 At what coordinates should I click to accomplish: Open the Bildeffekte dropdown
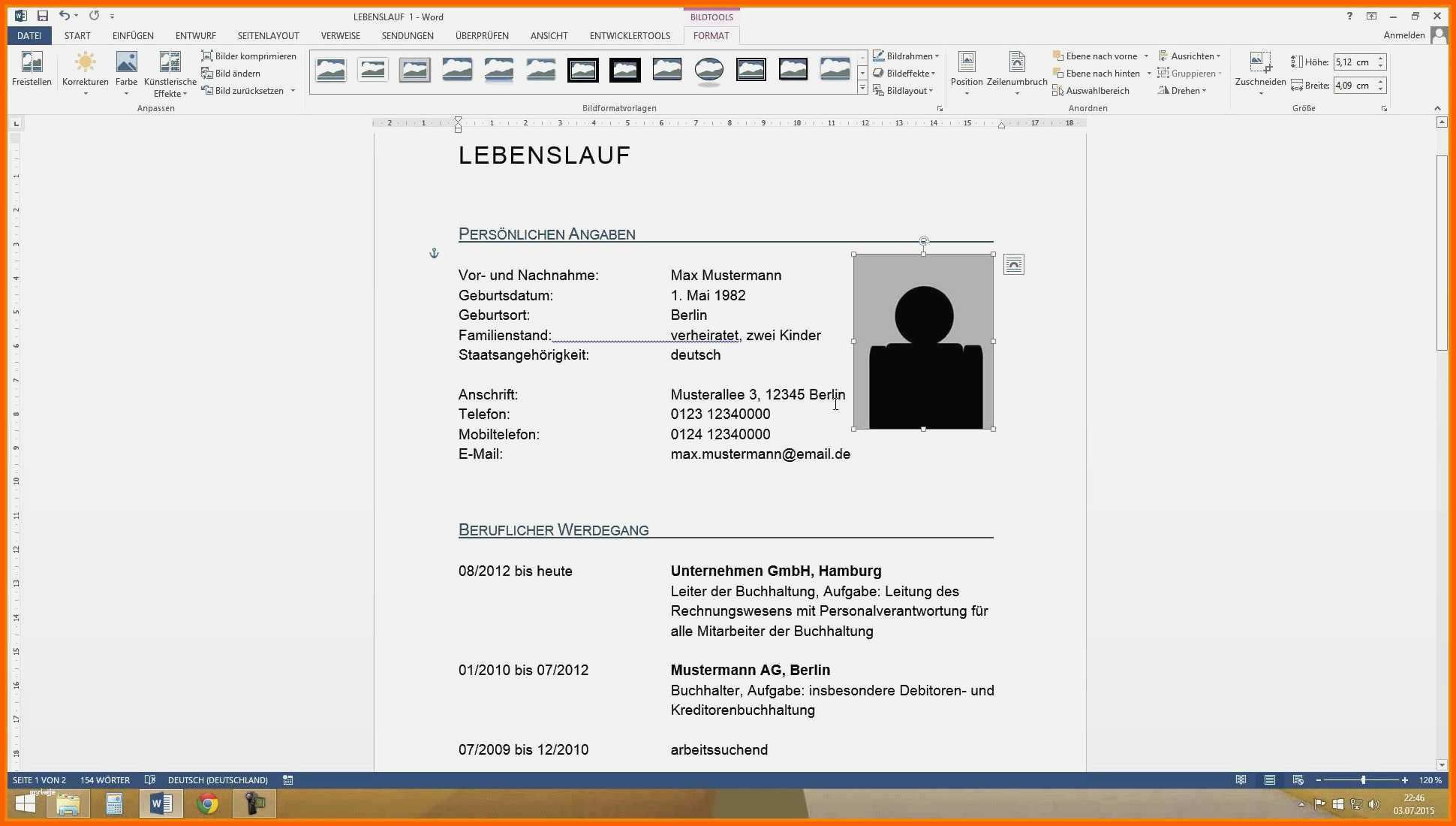[904, 74]
